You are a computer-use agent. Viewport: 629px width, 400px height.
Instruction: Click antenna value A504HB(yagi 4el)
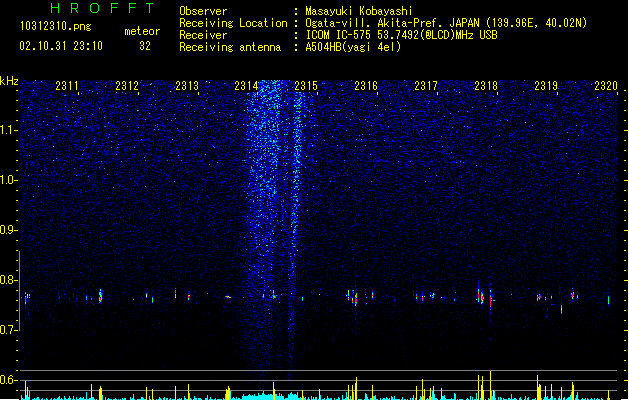[353, 47]
